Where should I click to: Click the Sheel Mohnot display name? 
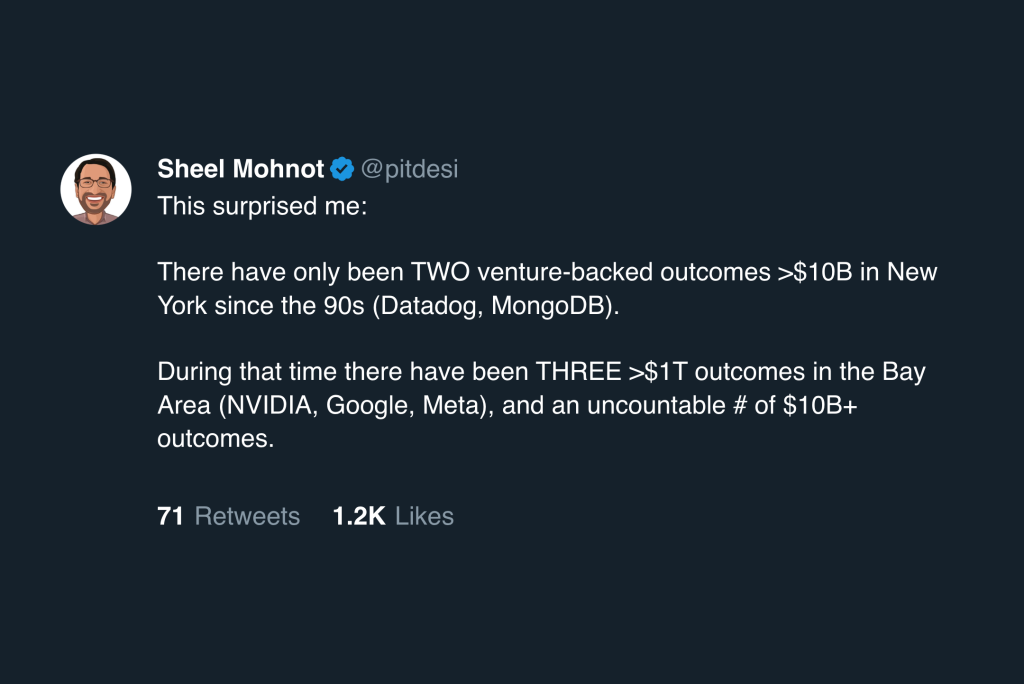pyautogui.click(x=240, y=169)
